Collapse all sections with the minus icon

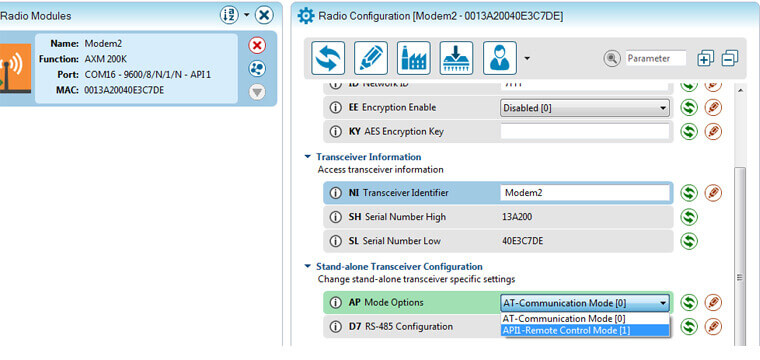[x=730, y=59]
